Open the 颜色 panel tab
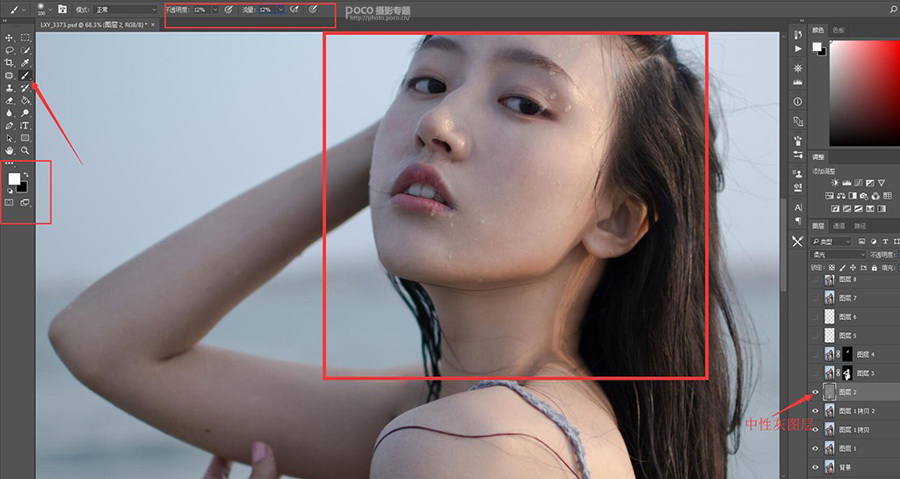 [817, 30]
